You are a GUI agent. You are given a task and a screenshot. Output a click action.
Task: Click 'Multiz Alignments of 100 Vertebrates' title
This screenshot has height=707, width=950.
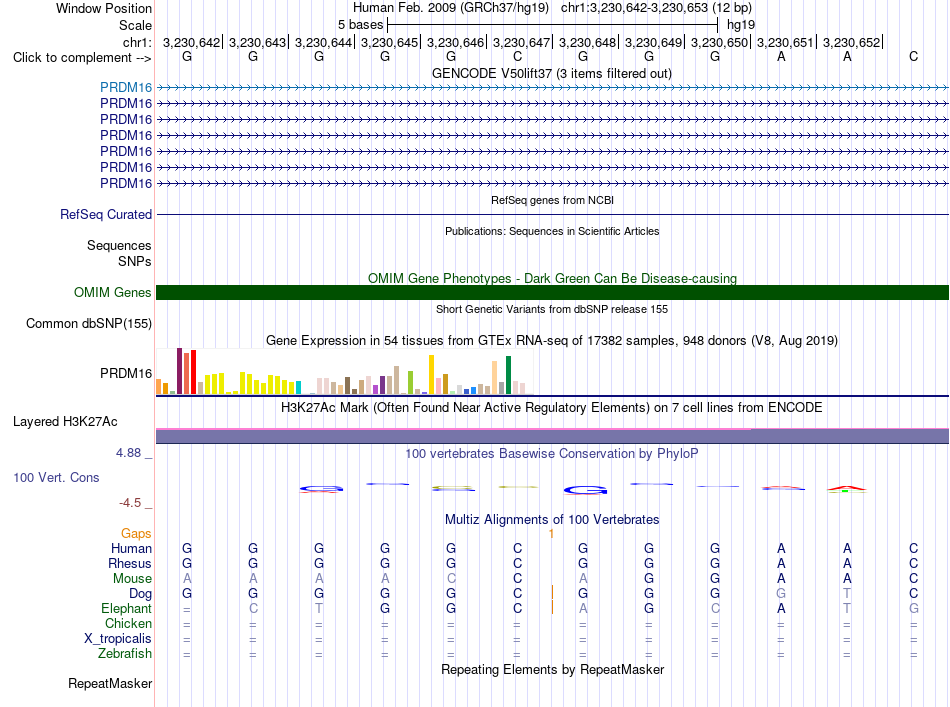point(552,519)
